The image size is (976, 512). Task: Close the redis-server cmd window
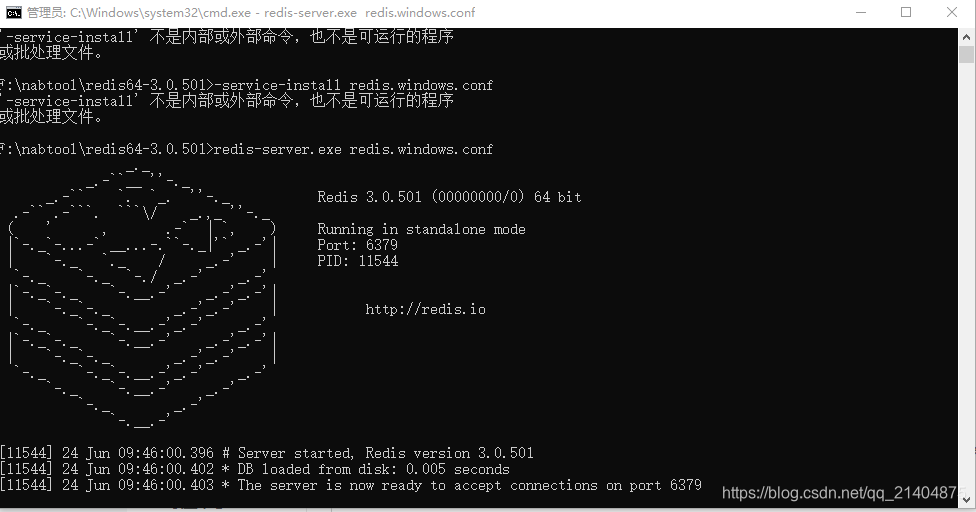click(952, 12)
